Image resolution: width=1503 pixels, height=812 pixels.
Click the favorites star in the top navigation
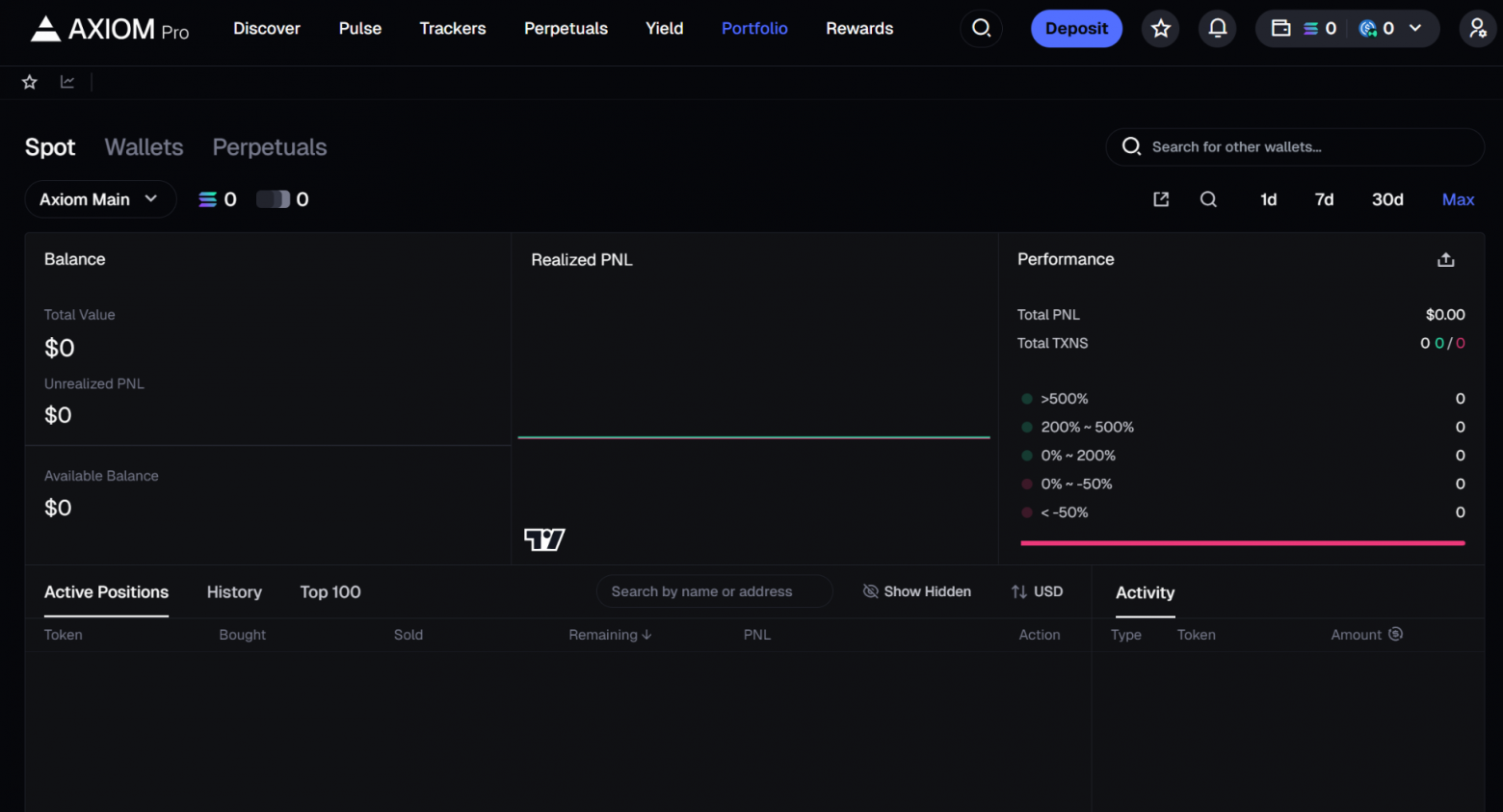coord(1160,28)
